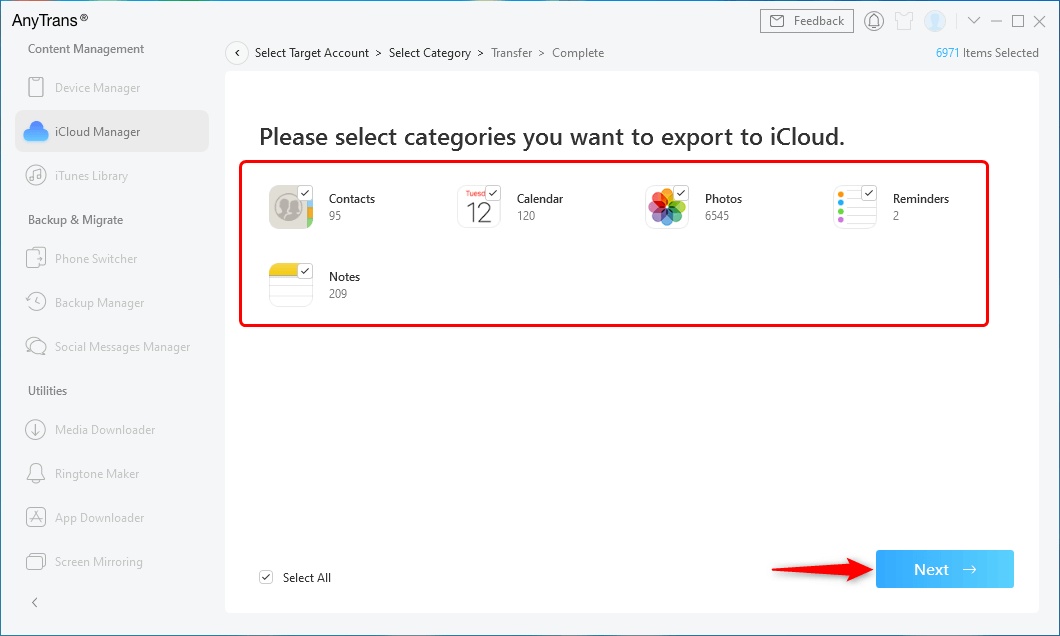This screenshot has height=636, width=1060.
Task: Open the user account avatar icon
Action: pyautogui.click(x=935, y=21)
